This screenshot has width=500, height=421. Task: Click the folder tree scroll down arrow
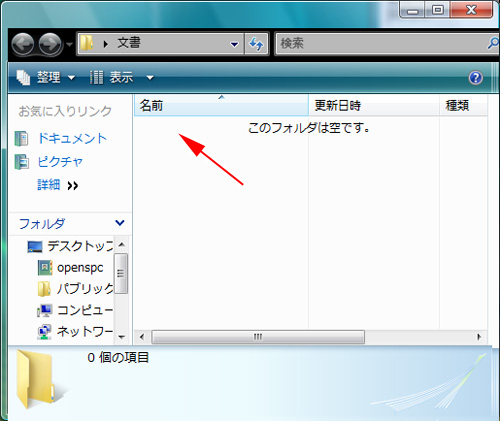click(121, 337)
